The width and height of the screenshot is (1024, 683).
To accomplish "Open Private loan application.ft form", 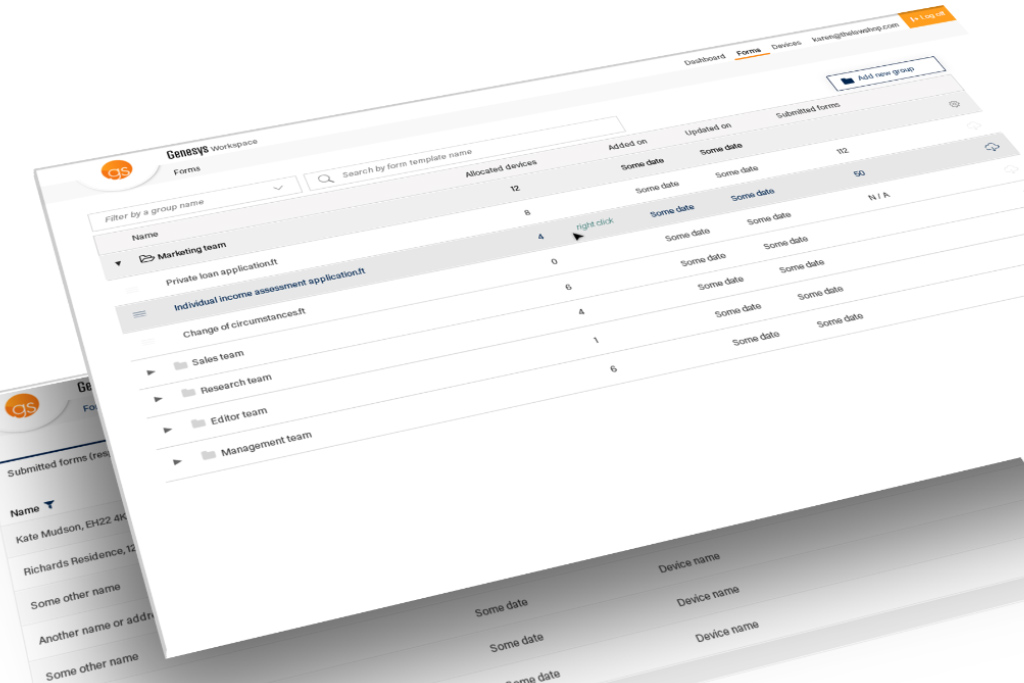I will tap(221, 272).
